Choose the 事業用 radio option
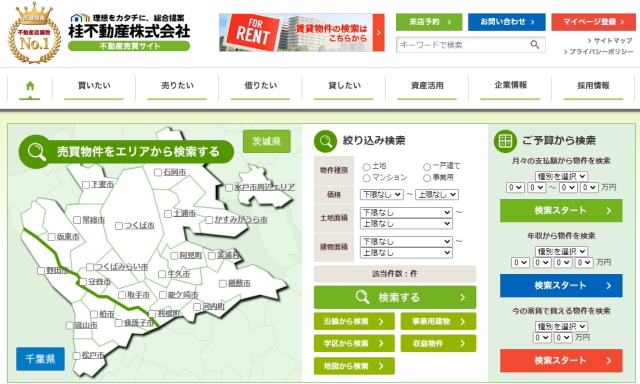This screenshot has width=640, height=384. pyautogui.click(x=427, y=178)
